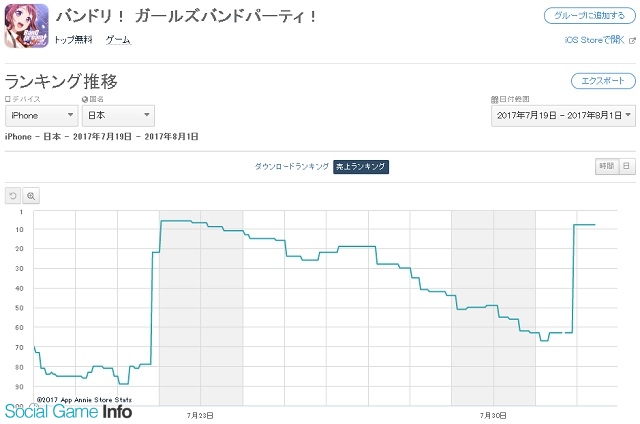Click the BanG Dream app icon thumbnail
Viewport: 640px width, 424px height.
[x=27, y=26]
